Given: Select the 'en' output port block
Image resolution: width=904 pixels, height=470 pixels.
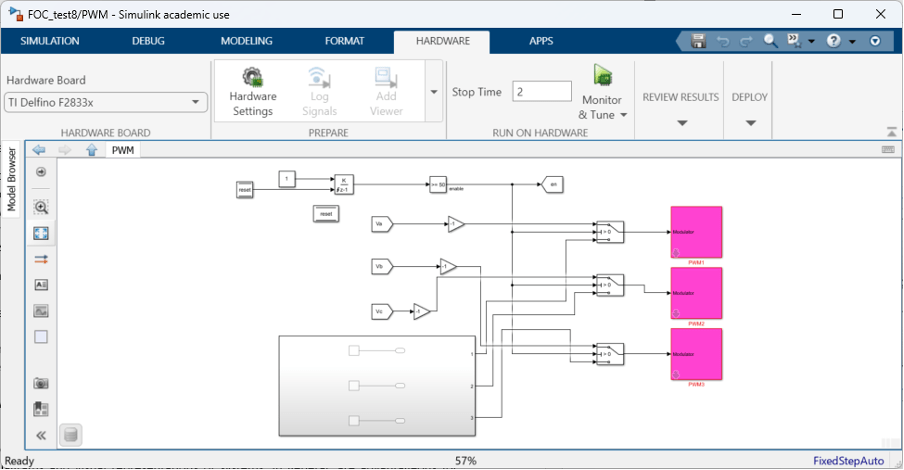Looking at the screenshot, I should [552, 185].
